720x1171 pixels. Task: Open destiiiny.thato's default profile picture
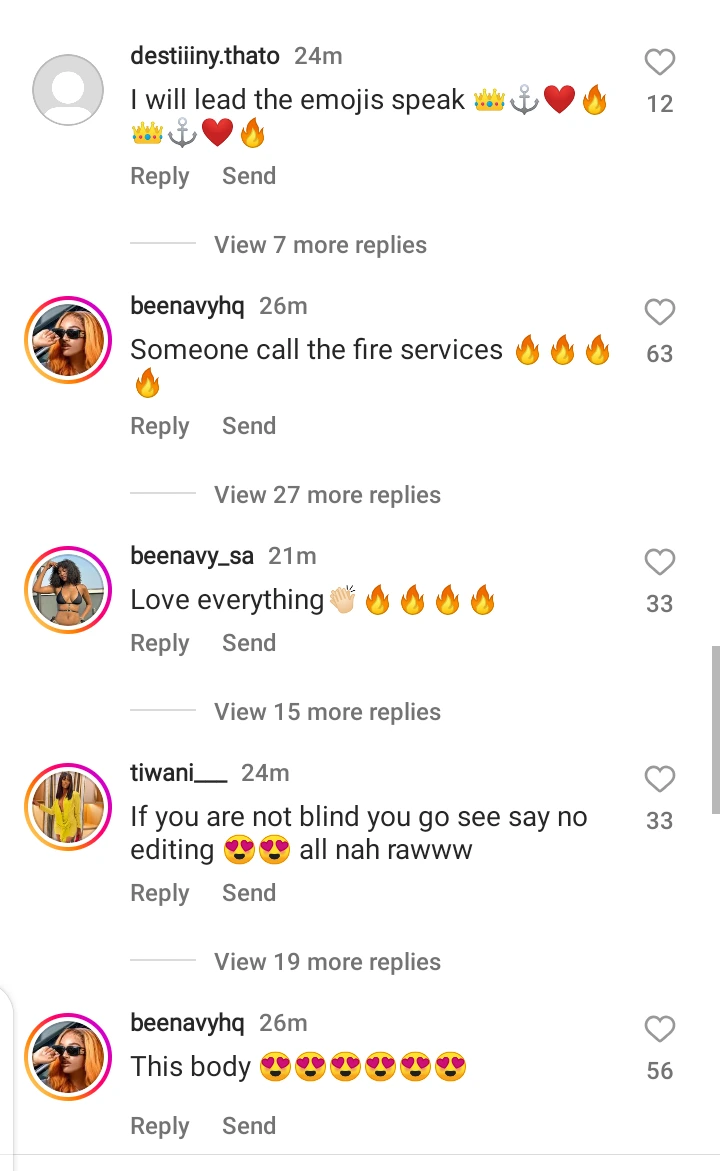coord(68,90)
